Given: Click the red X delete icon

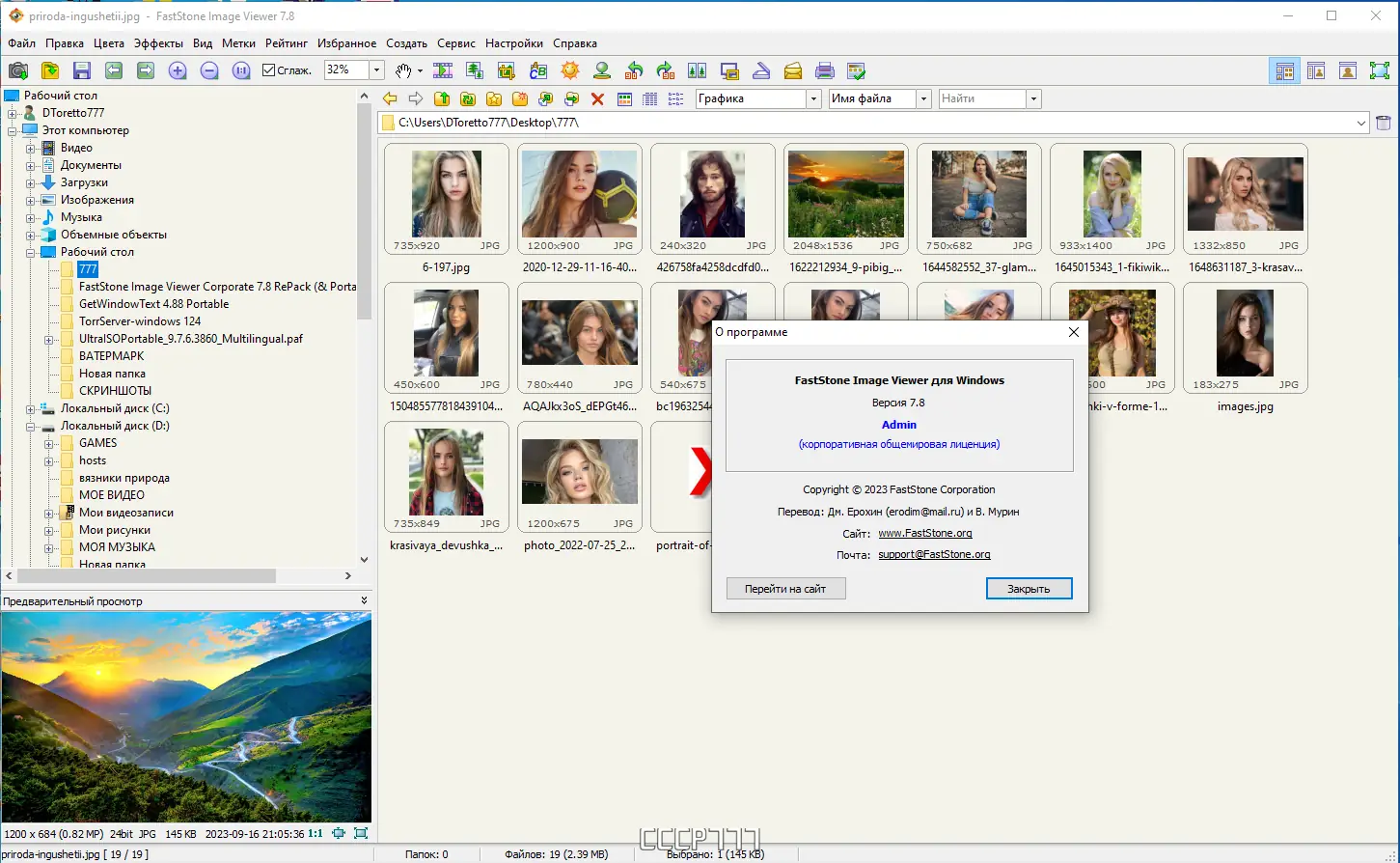Looking at the screenshot, I should (597, 98).
